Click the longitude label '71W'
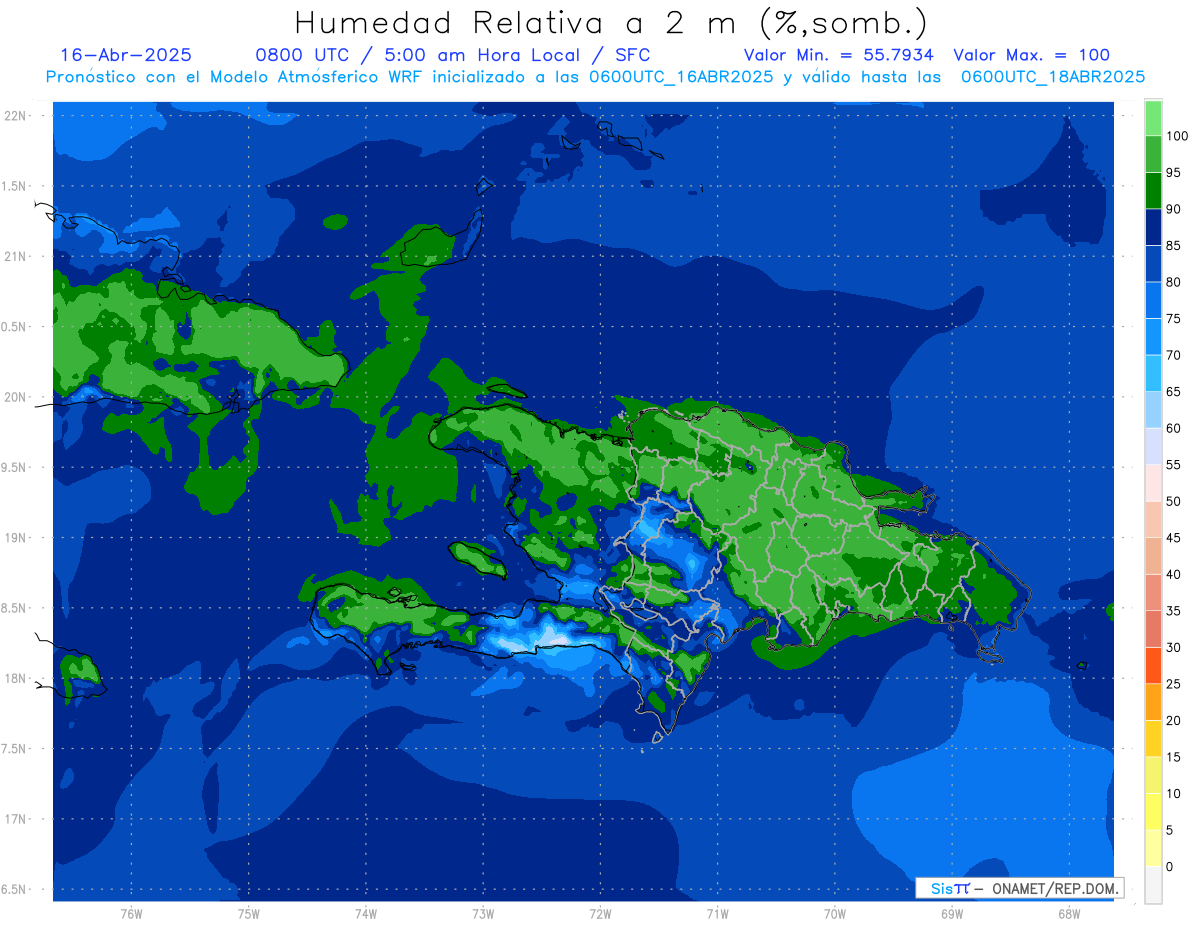The image size is (1200, 927). (717, 914)
